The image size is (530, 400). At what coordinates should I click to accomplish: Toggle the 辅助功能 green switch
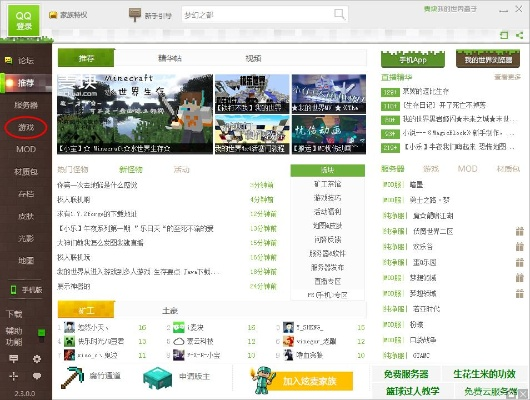click(x=41, y=335)
